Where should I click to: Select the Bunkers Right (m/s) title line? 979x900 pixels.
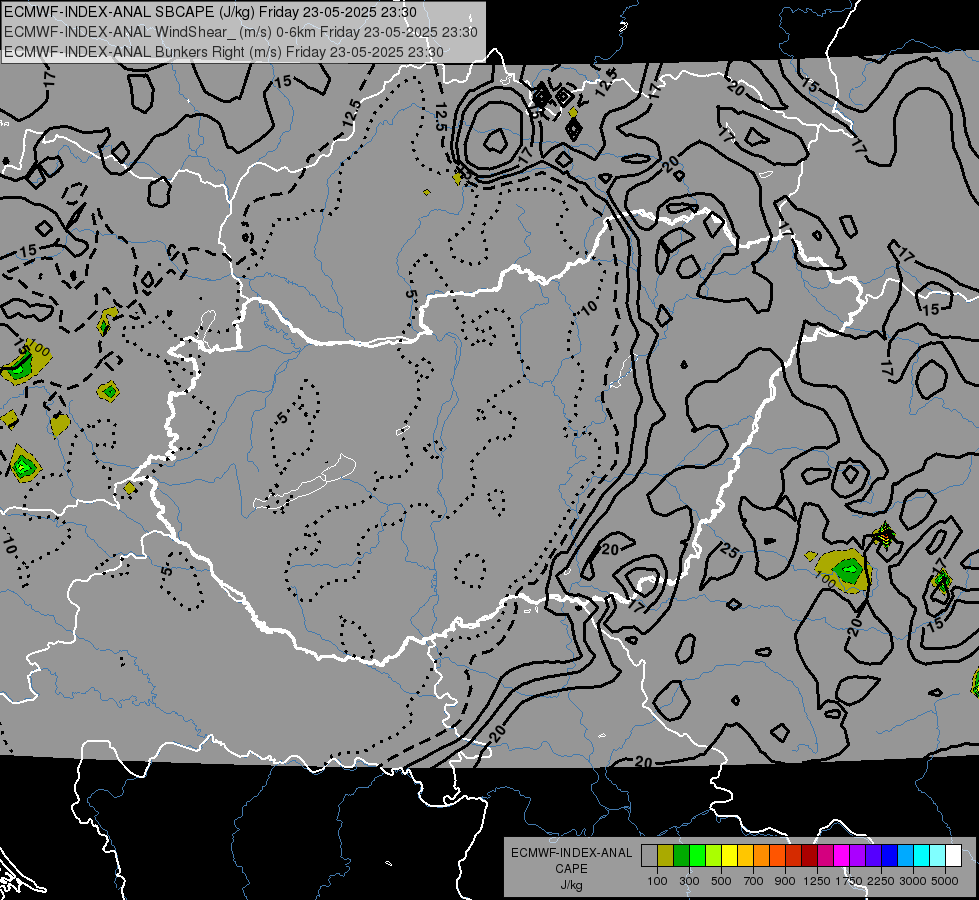[224, 52]
